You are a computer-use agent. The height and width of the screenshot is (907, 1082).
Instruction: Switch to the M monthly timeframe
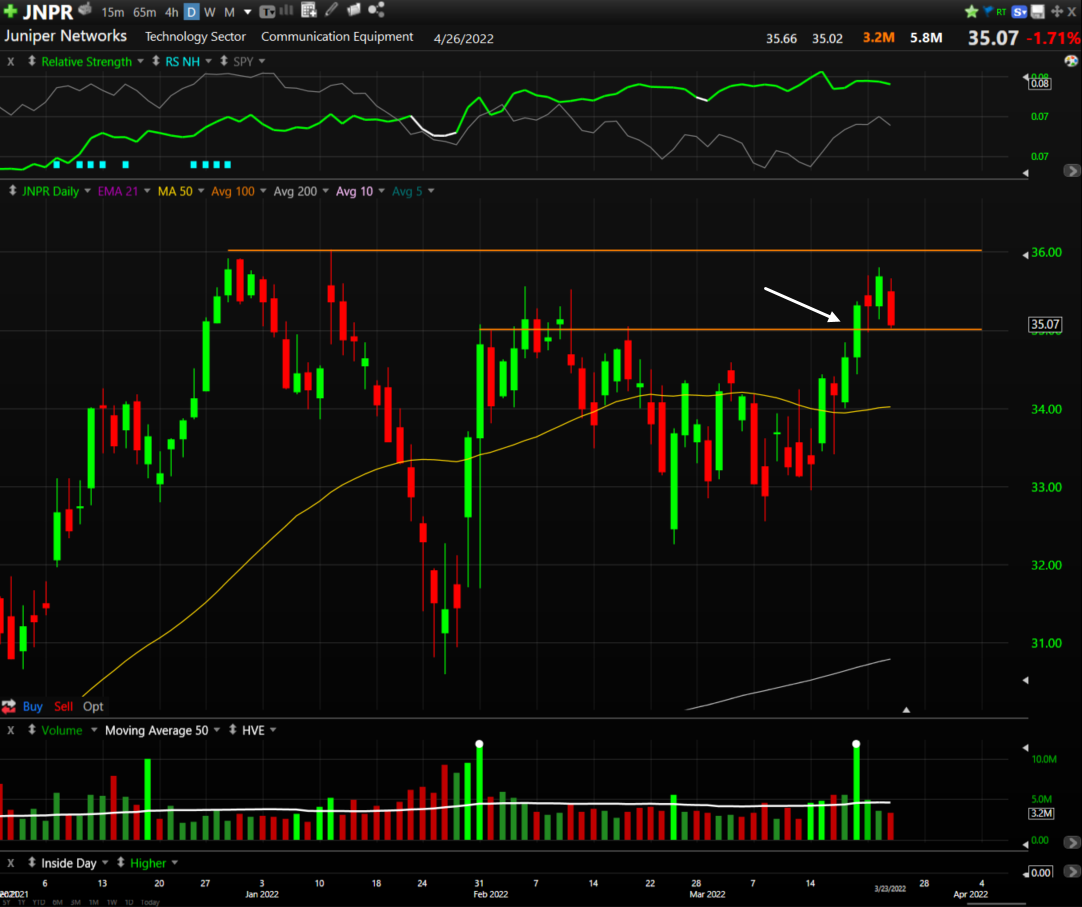(x=229, y=12)
